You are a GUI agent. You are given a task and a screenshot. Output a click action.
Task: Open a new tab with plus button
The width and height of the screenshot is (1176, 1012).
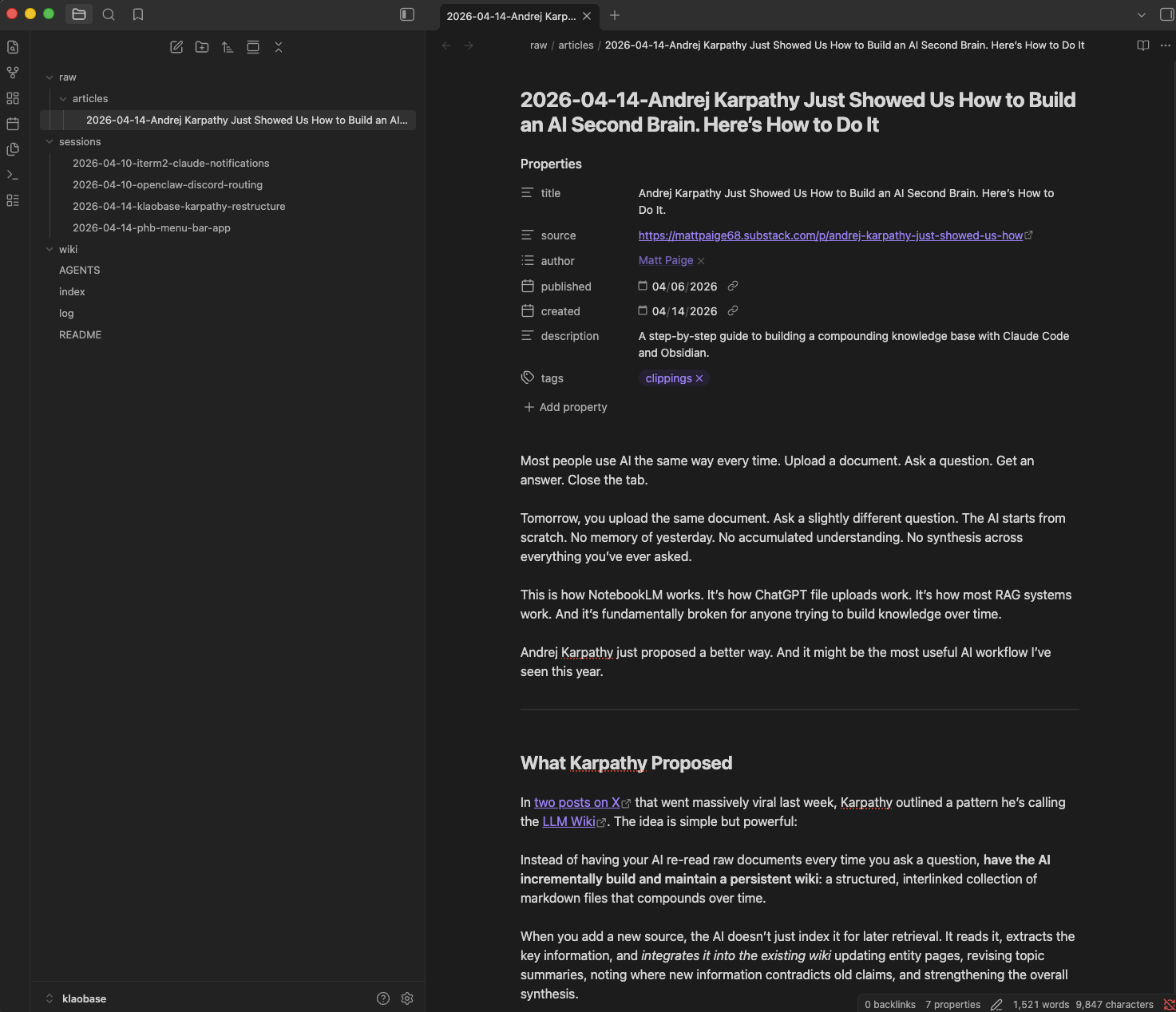(x=615, y=15)
